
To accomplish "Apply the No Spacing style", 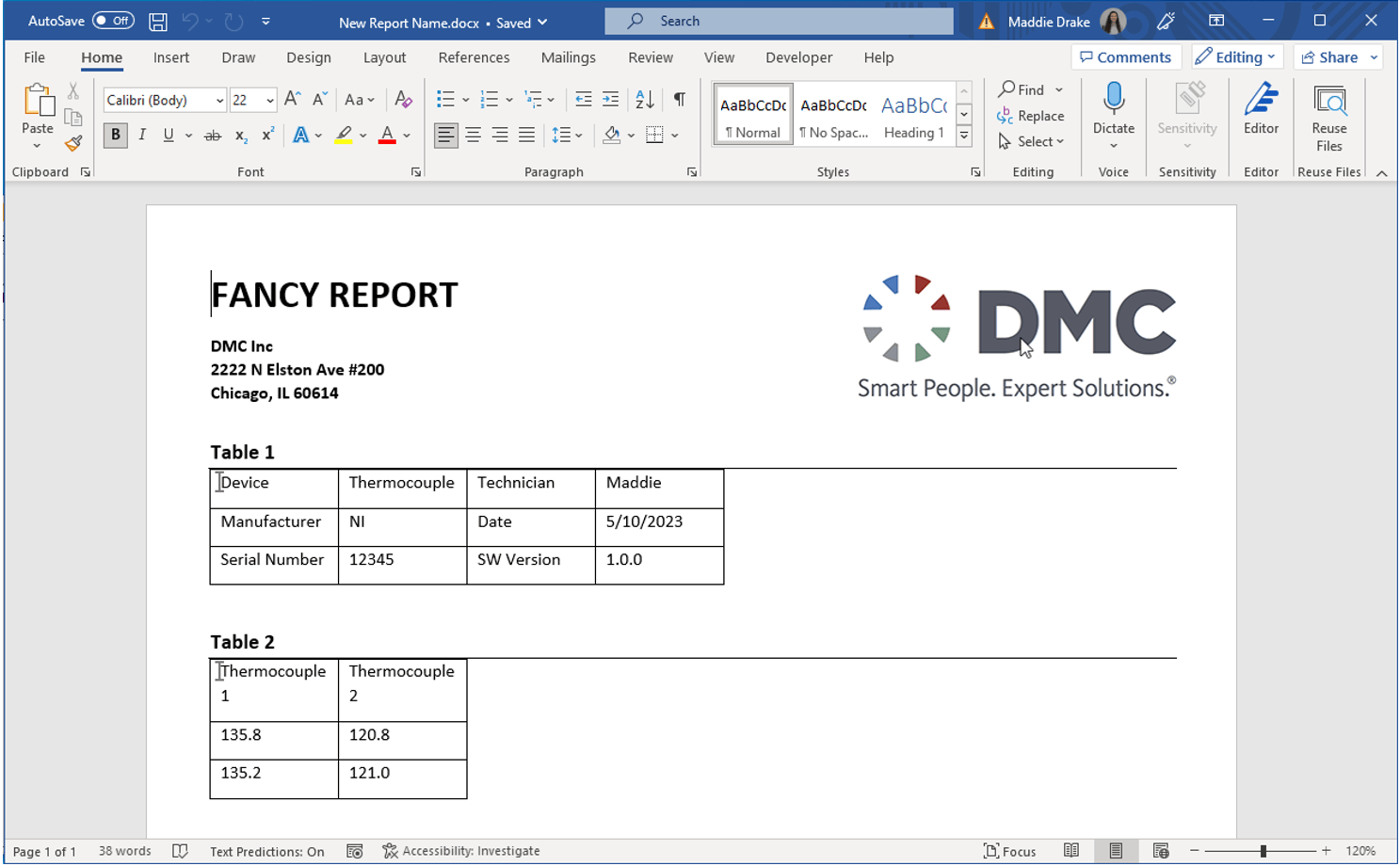I will click(833, 115).
